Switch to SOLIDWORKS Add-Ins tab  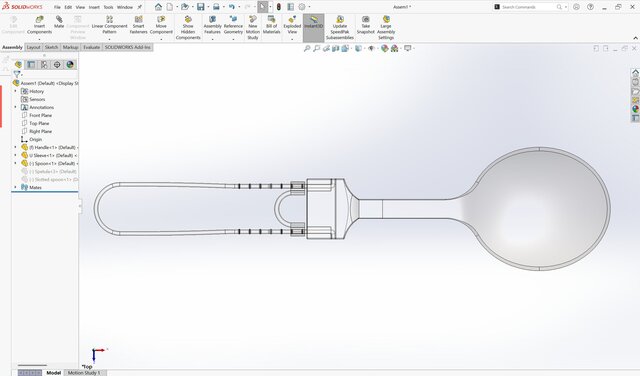pos(128,47)
